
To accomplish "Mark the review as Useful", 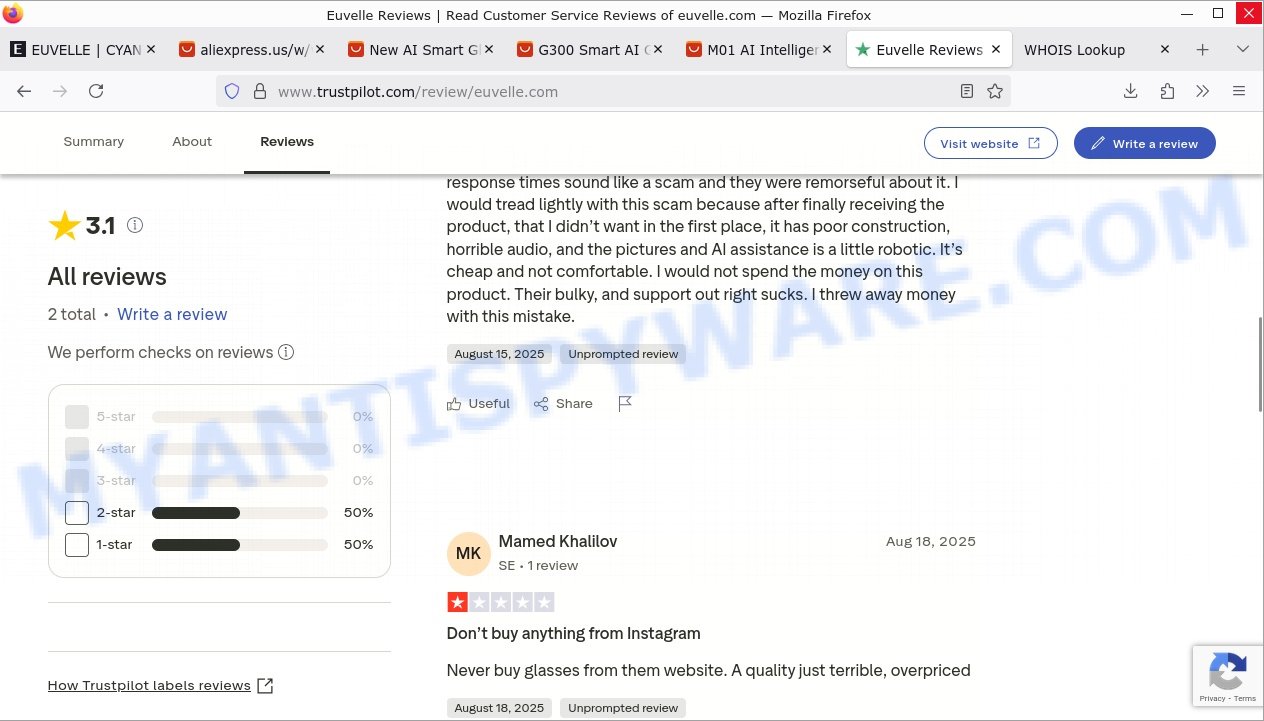I will pyautogui.click(x=478, y=404).
